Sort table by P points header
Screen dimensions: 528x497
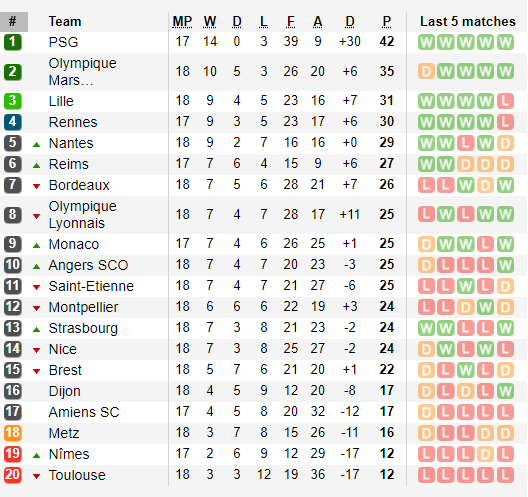point(387,22)
